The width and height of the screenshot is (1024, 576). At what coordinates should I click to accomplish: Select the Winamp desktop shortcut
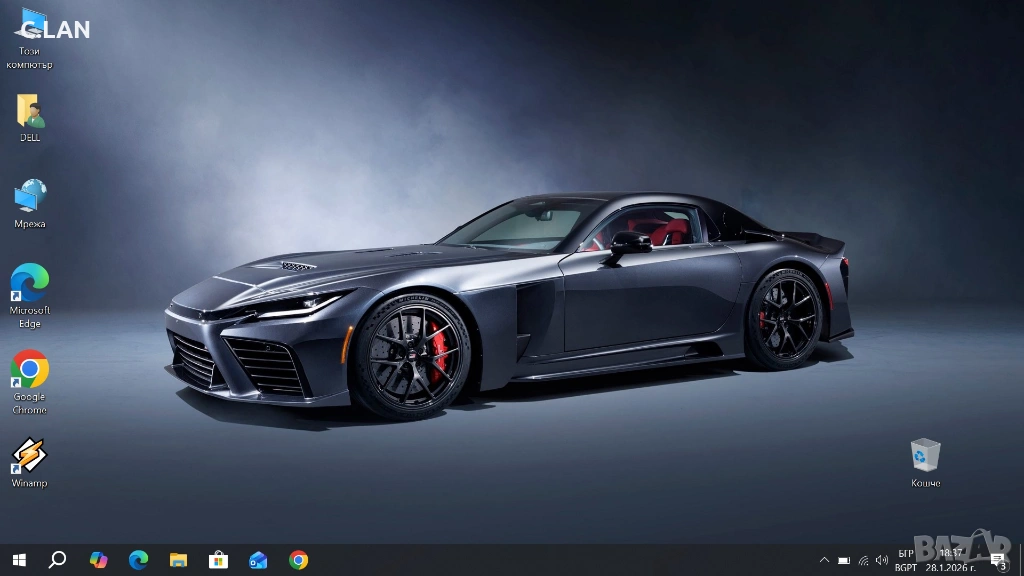[x=29, y=458]
